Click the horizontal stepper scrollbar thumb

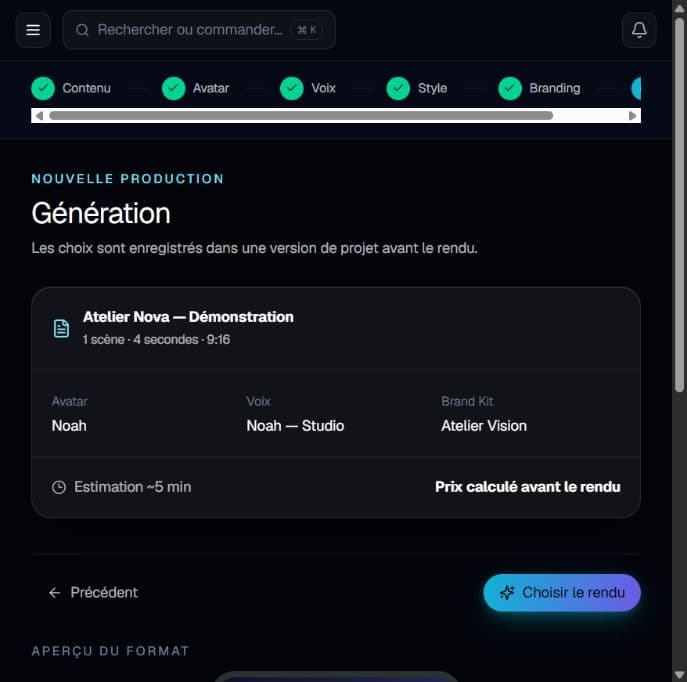pos(301,116)
